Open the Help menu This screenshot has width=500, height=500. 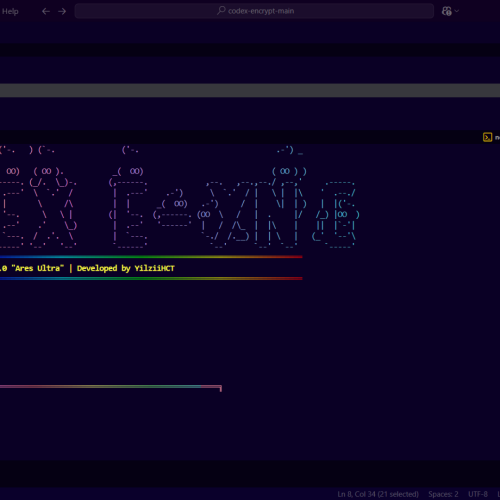[10, 11]
